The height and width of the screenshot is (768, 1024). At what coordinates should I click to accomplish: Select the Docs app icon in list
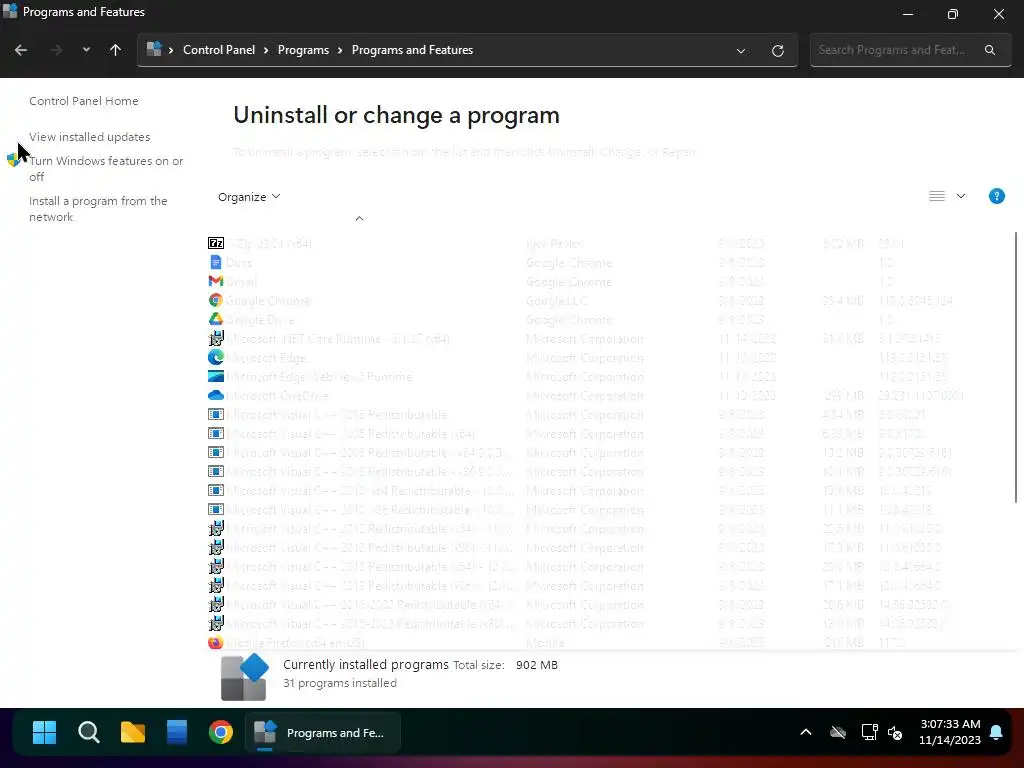click(216, 263)
